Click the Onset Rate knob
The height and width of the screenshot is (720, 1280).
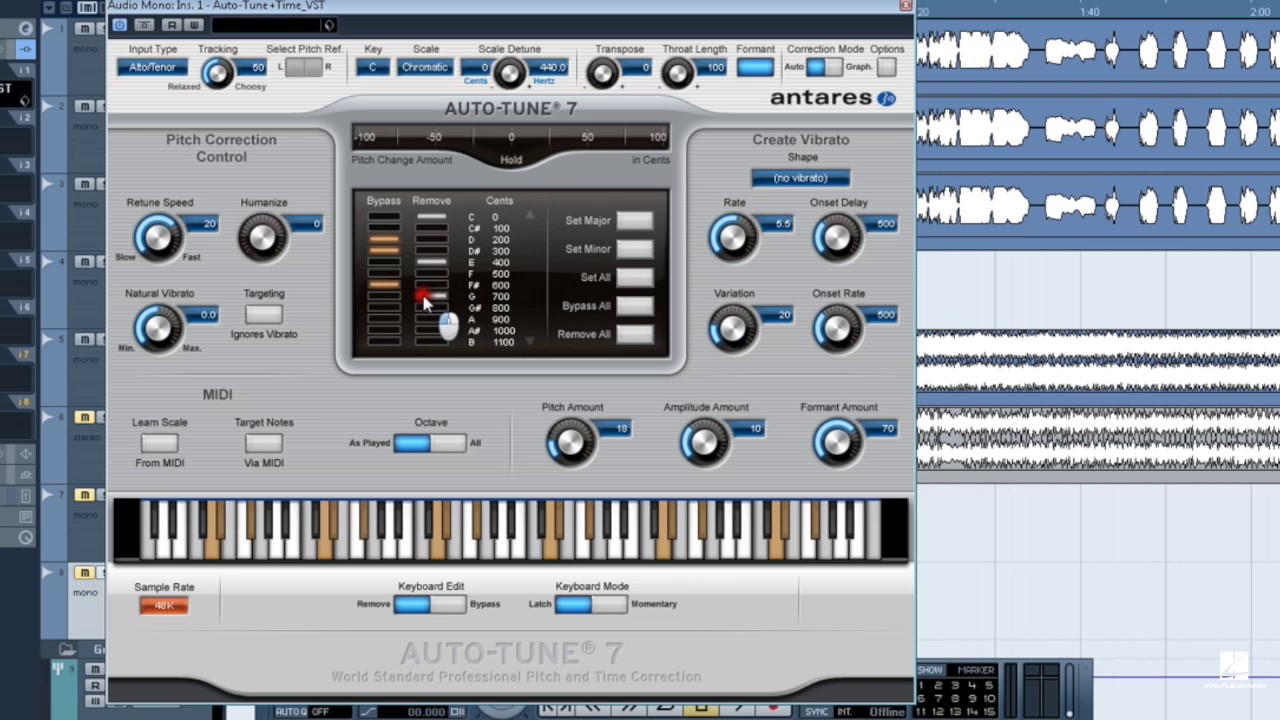point(837,329)
